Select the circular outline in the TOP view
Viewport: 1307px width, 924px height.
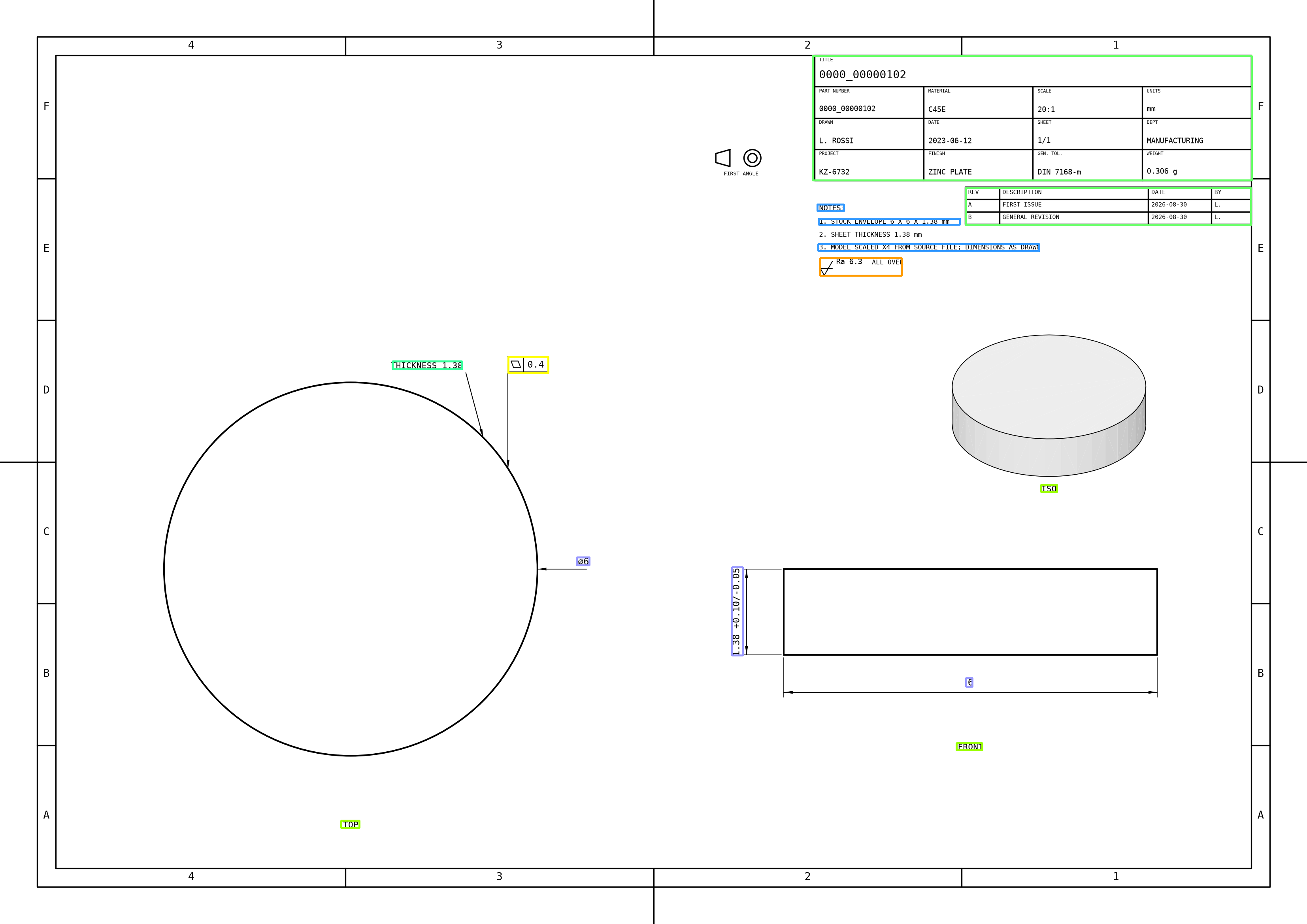[351, 569]
